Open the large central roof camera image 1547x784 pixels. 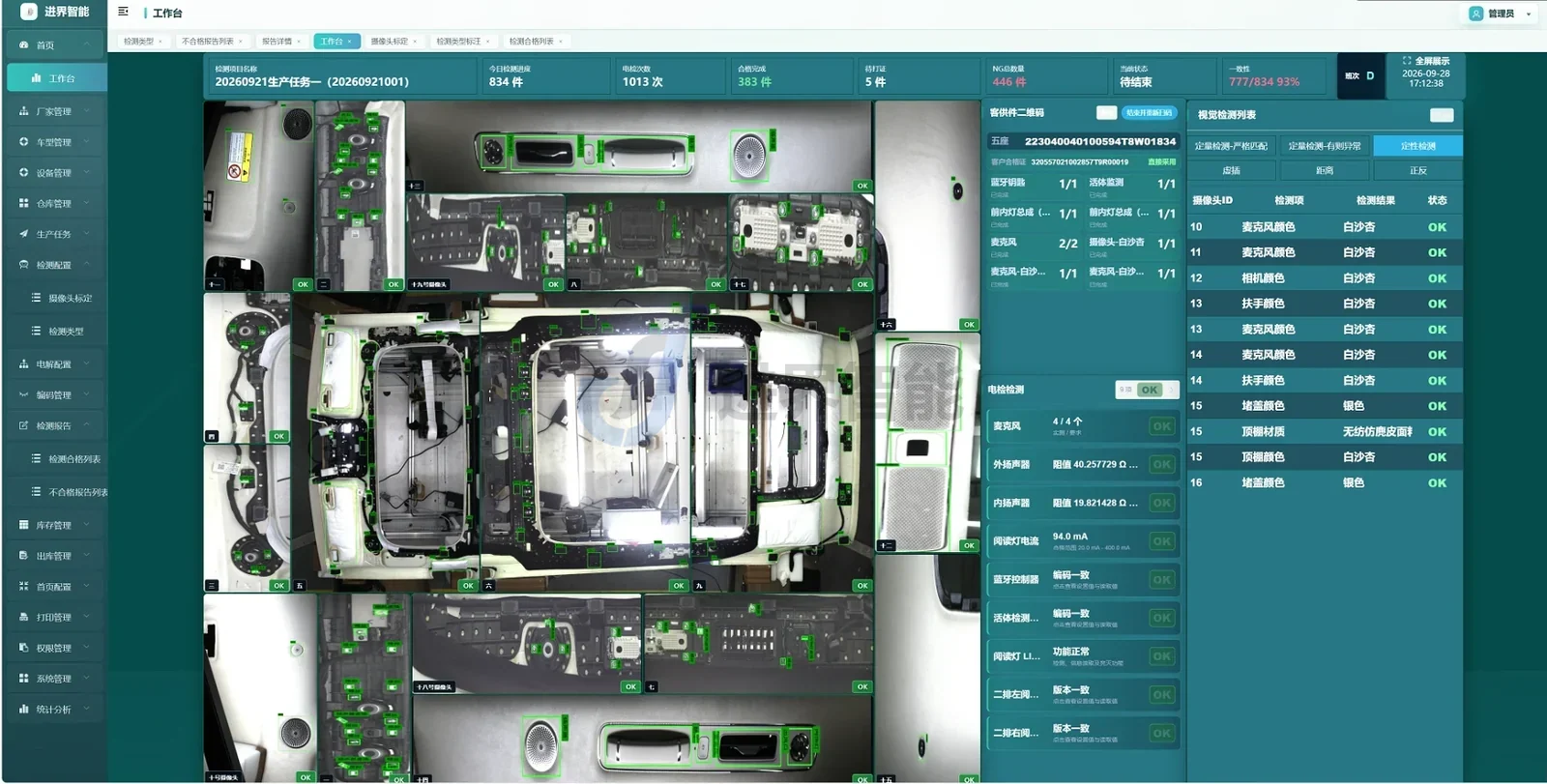pos(586,442)
